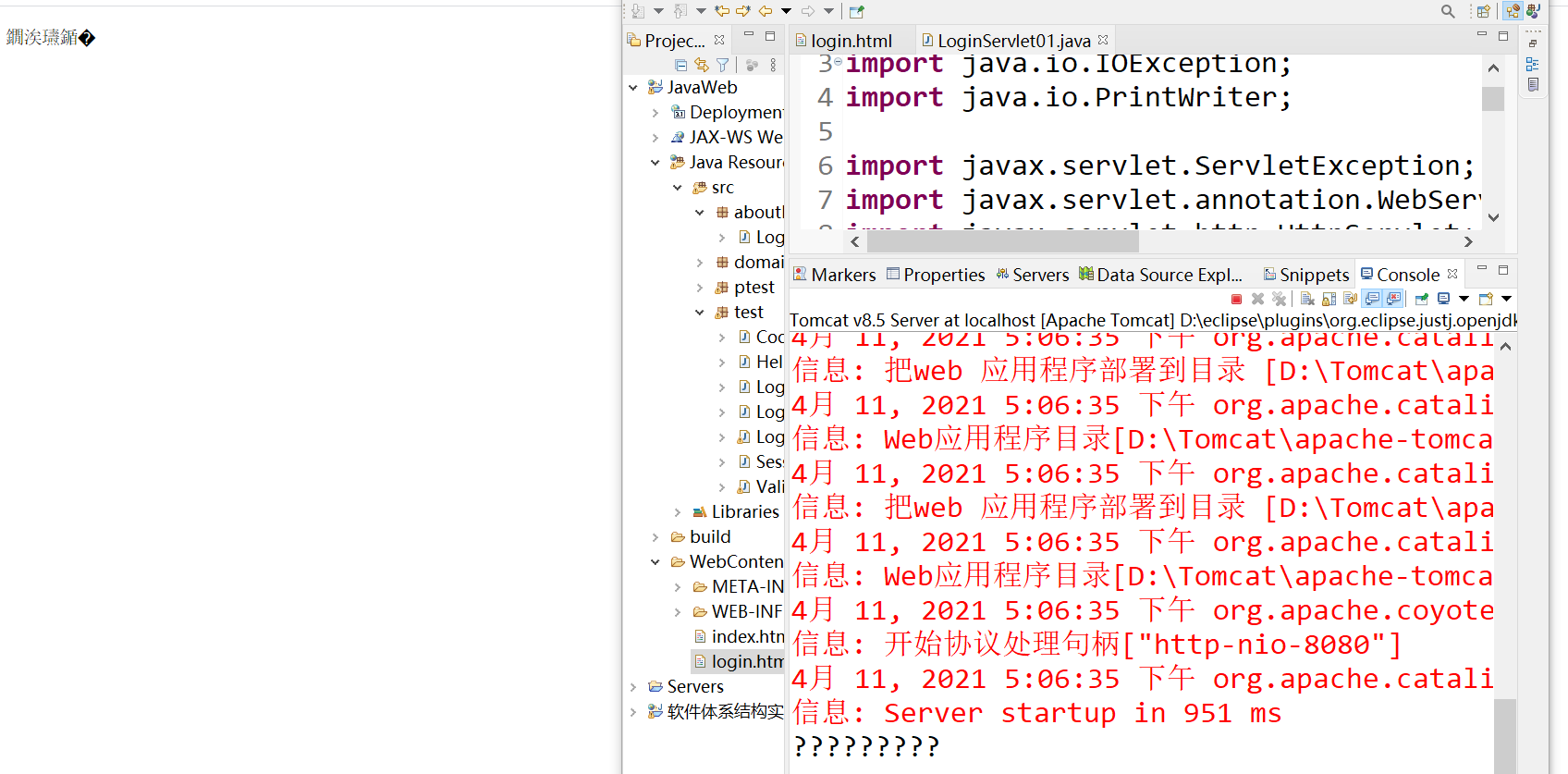Click Remove All Terminated Launches icon
Image resolution: width=1568 pixels, height=774 pixels.
1280,299
